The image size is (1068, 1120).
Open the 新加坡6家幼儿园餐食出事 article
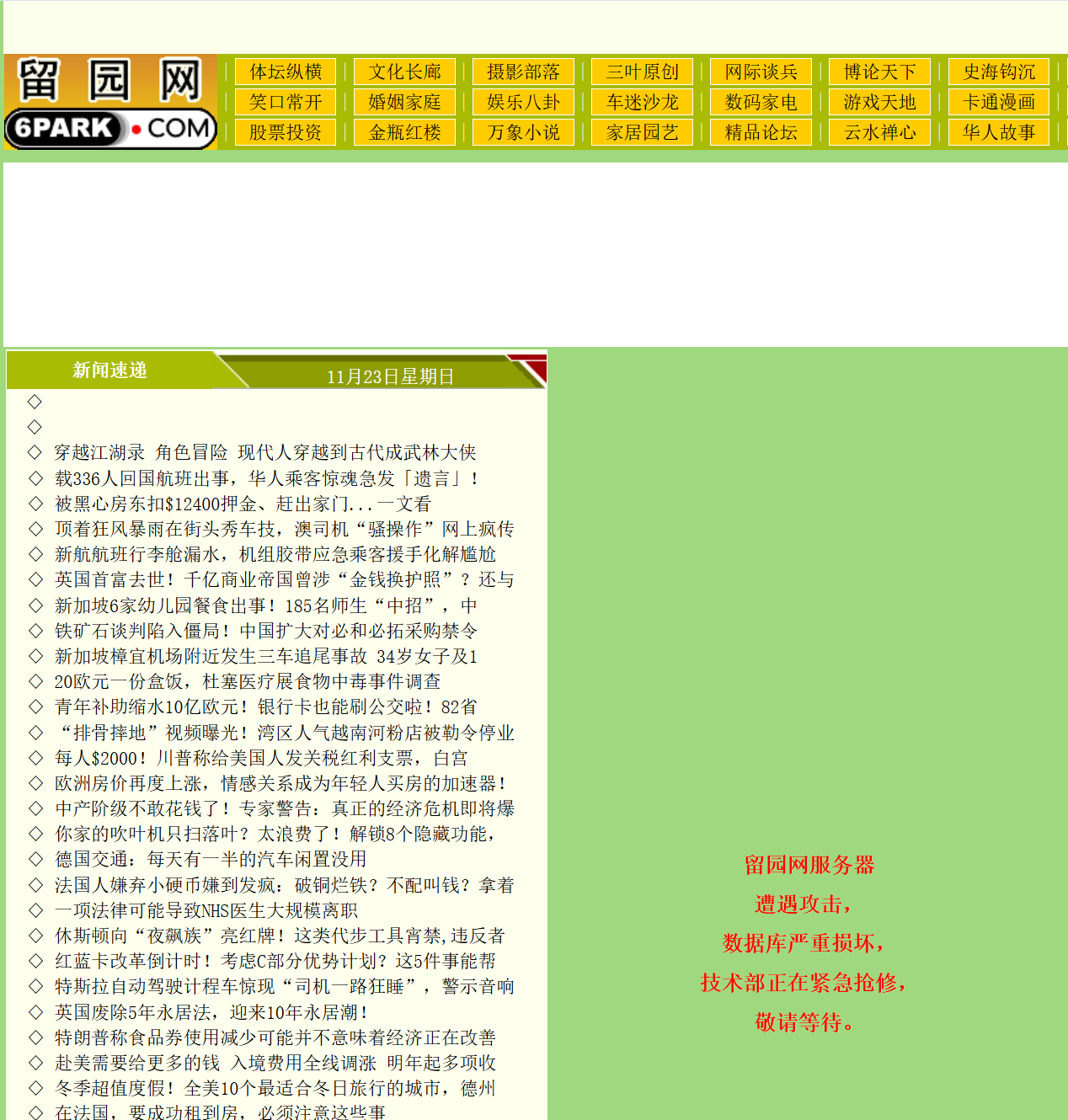coord(265,605)
